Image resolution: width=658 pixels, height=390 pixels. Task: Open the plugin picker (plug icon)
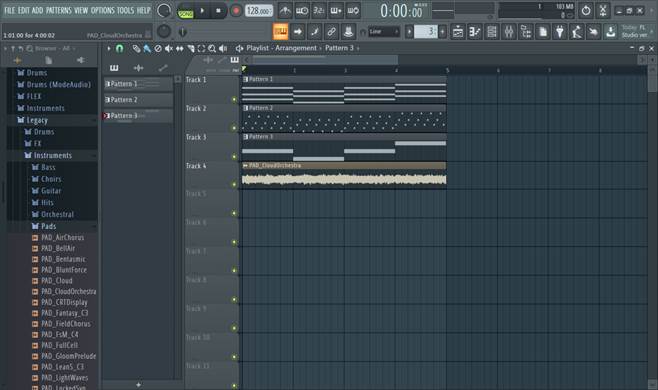click(559, 31)
